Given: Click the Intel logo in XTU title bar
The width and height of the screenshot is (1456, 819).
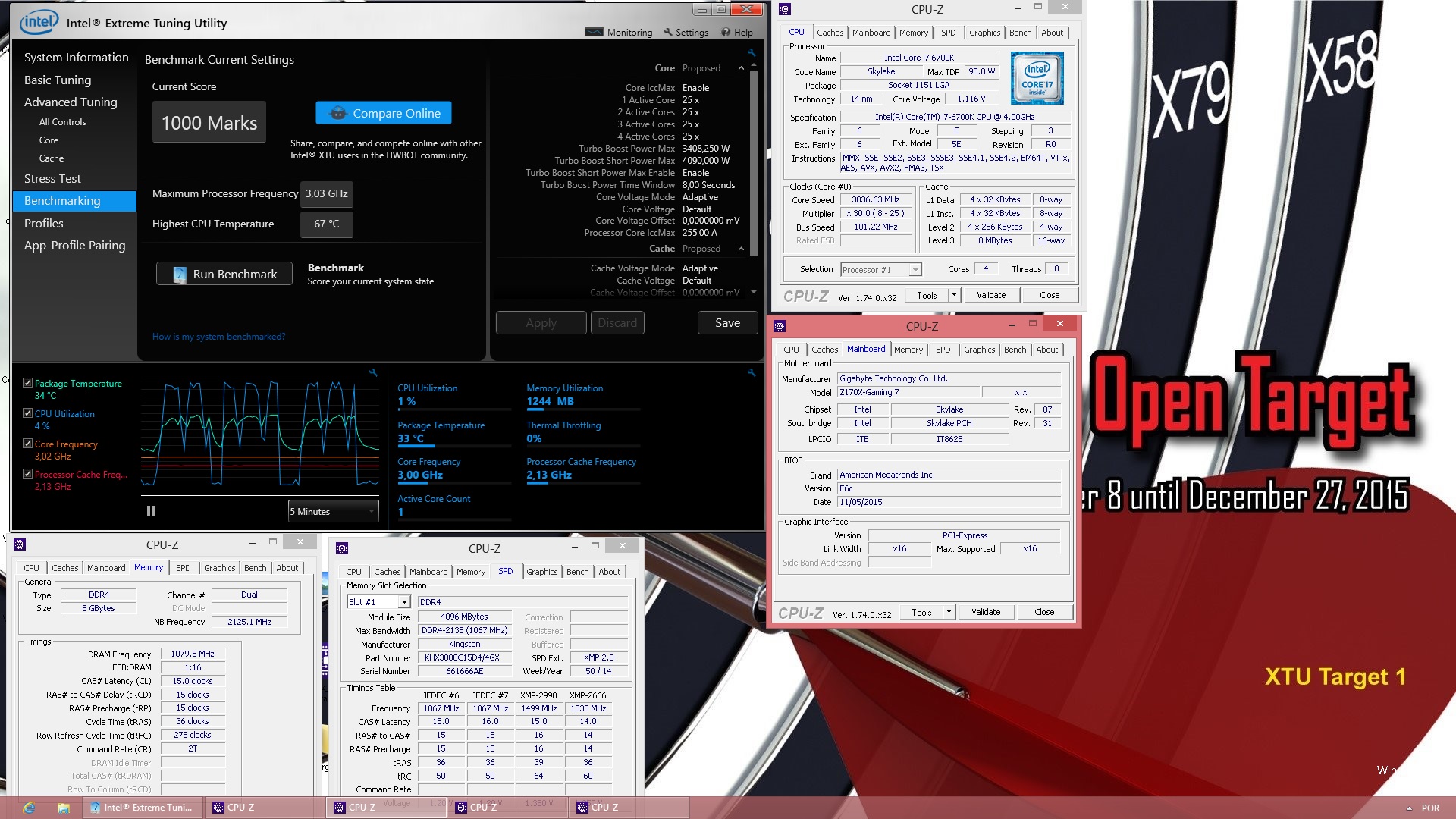Looking at the screenshot, I should coord(39,22).
